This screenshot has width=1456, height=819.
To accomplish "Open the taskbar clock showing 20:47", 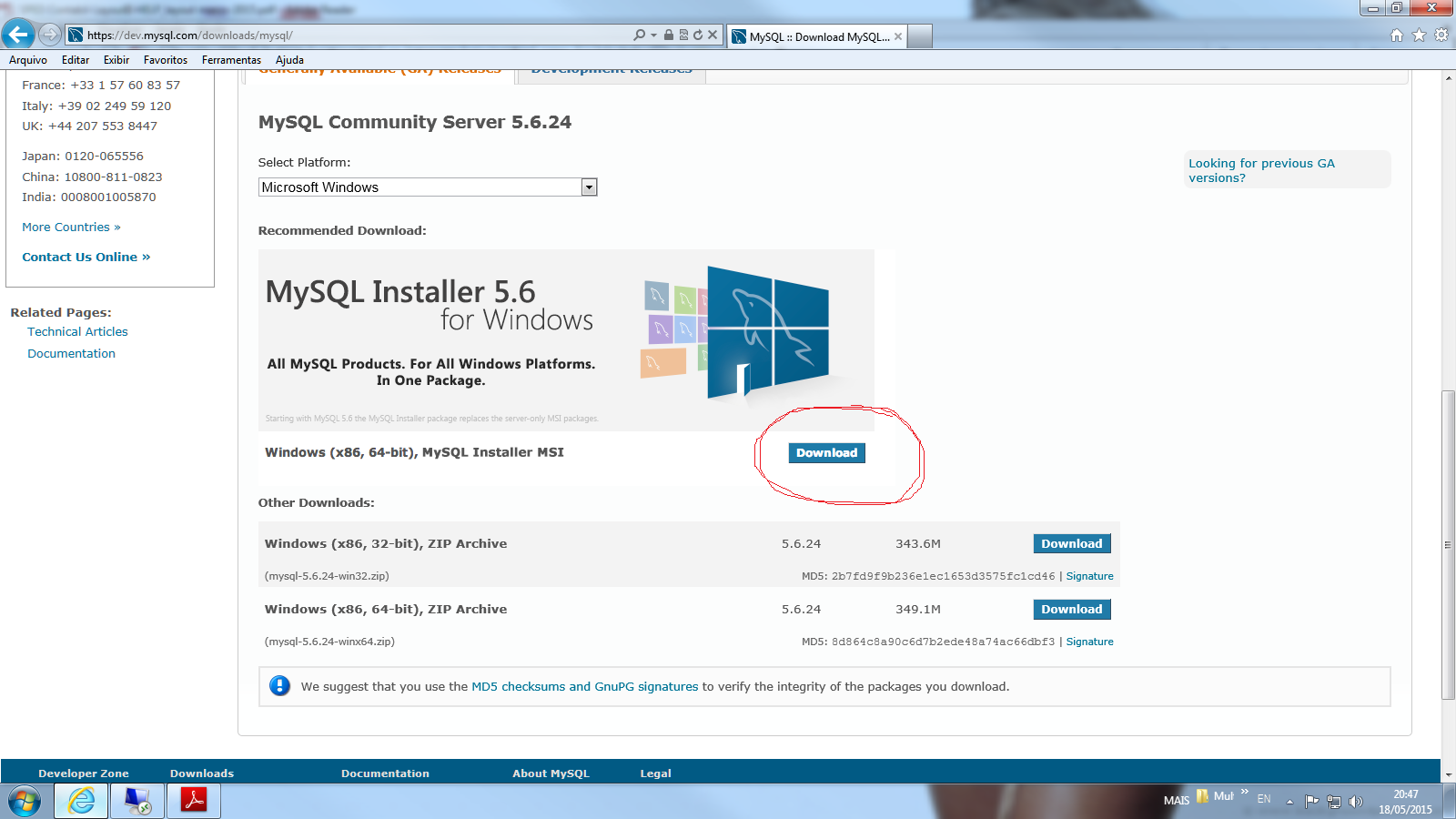I will tap(1405, 802).
